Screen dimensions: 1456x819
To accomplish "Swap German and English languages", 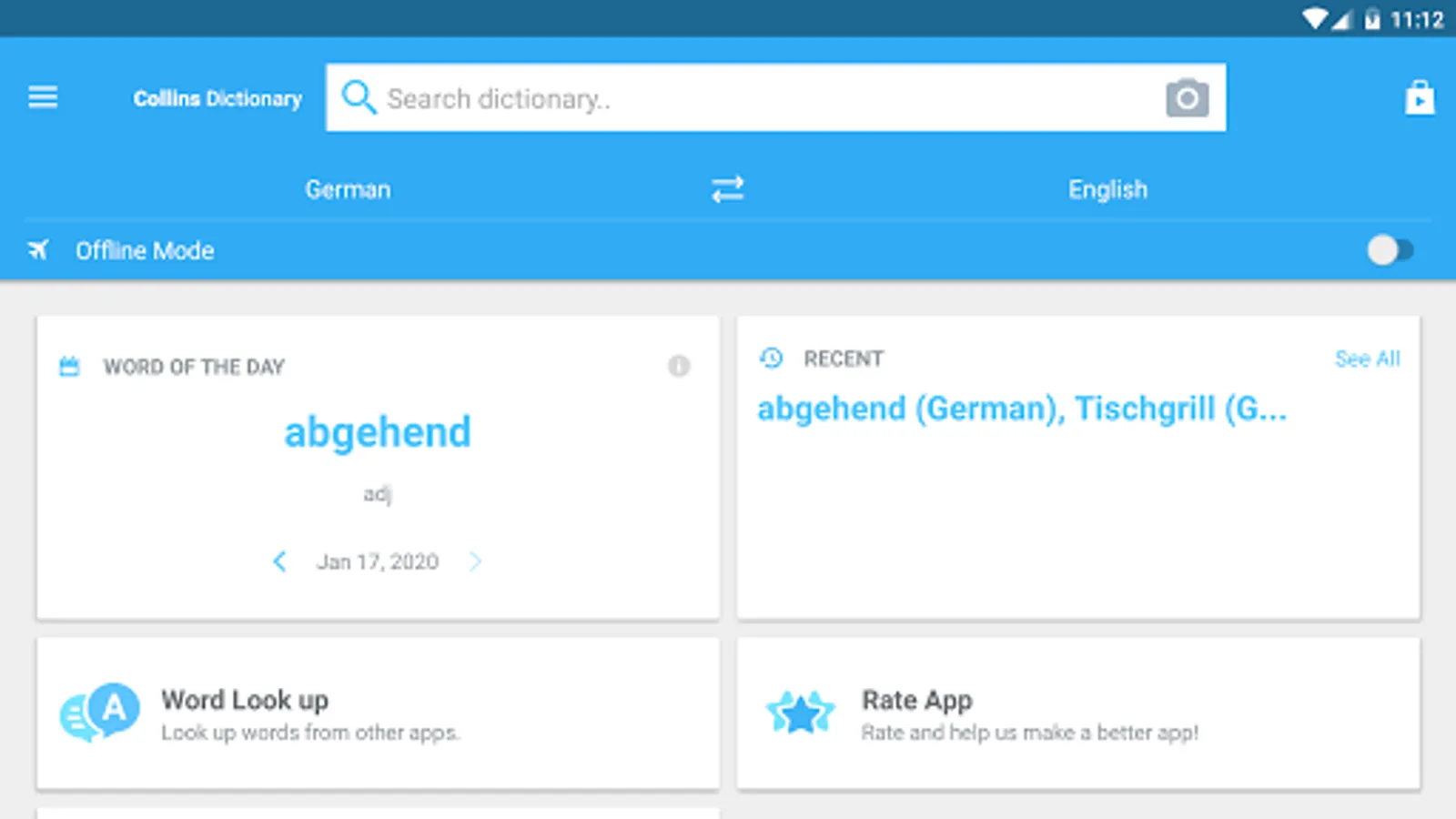I will pyautogui.click(x=727, y=189).
